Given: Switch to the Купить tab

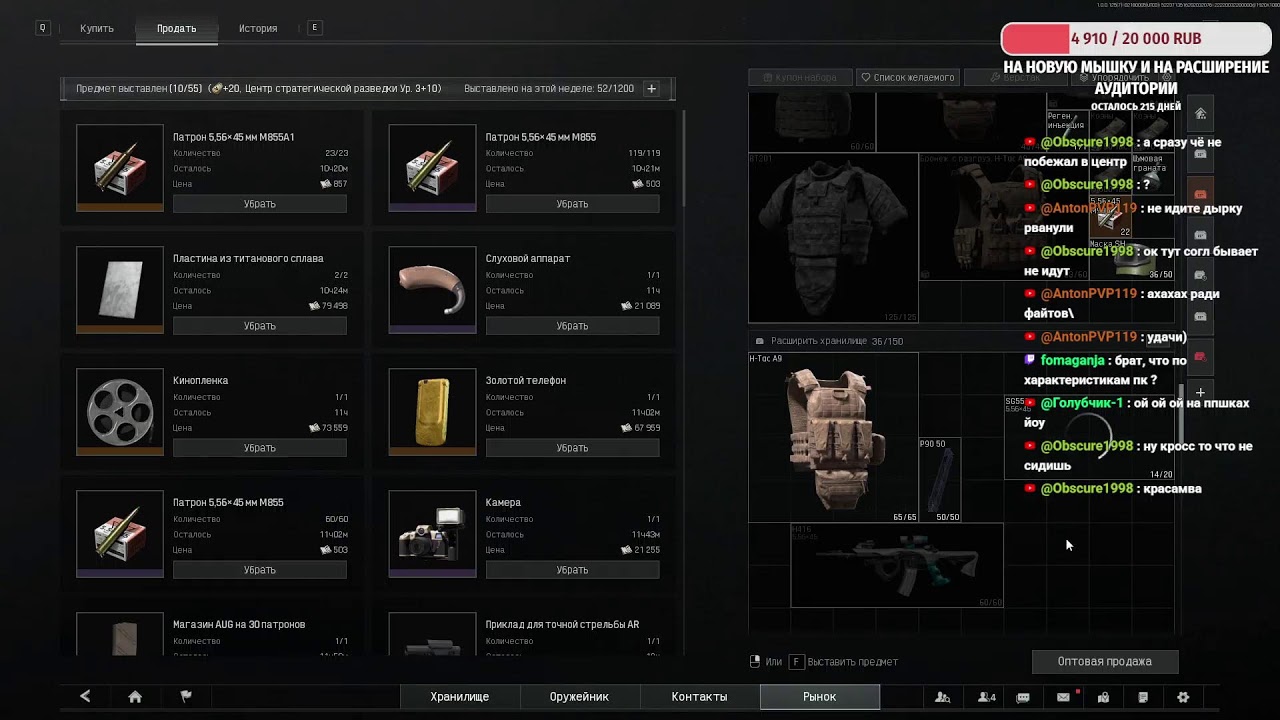Looking at the screenshot, I should click(x=97, y=28).
